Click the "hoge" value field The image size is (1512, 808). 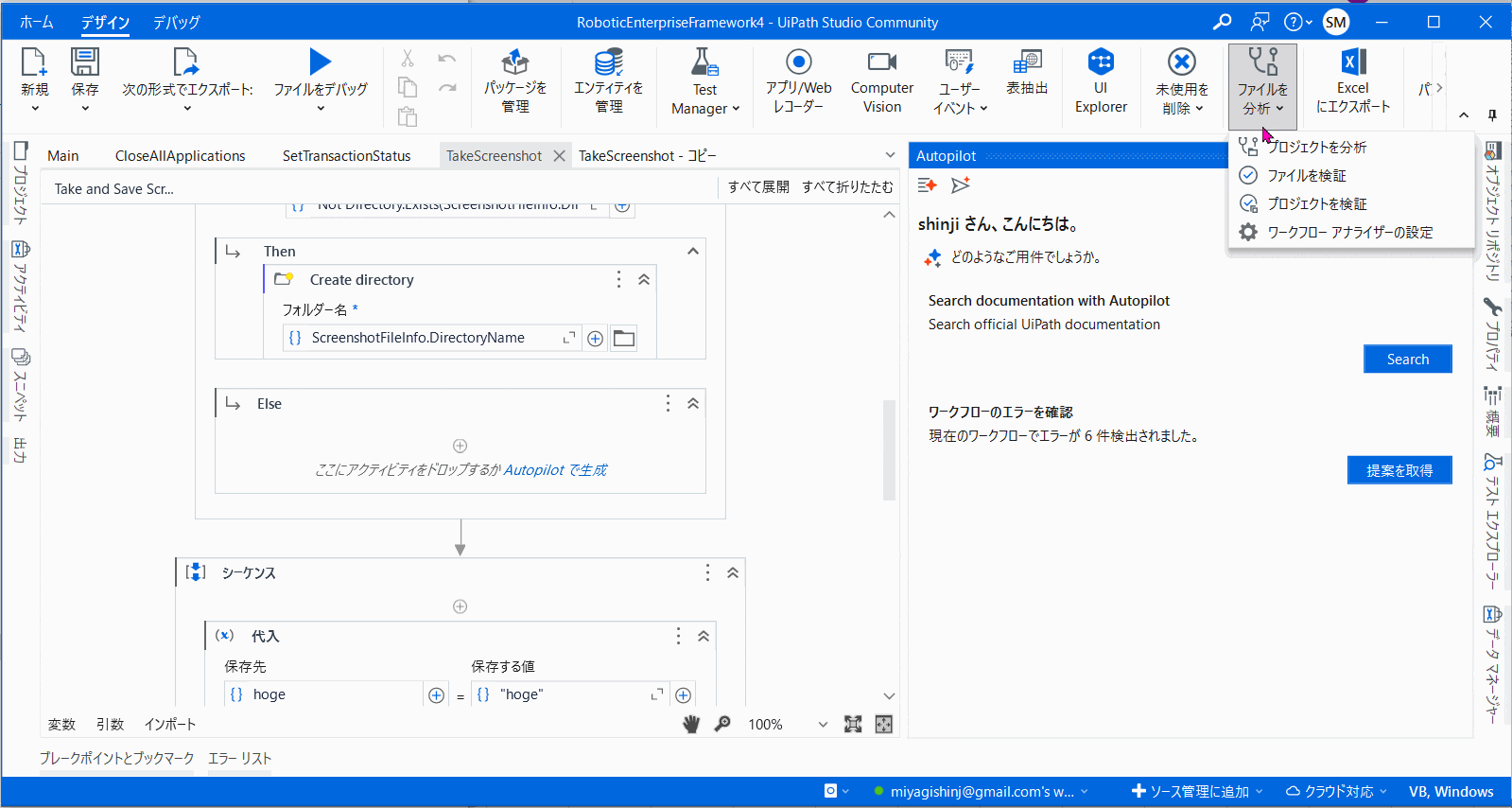[x=570, y=695]
